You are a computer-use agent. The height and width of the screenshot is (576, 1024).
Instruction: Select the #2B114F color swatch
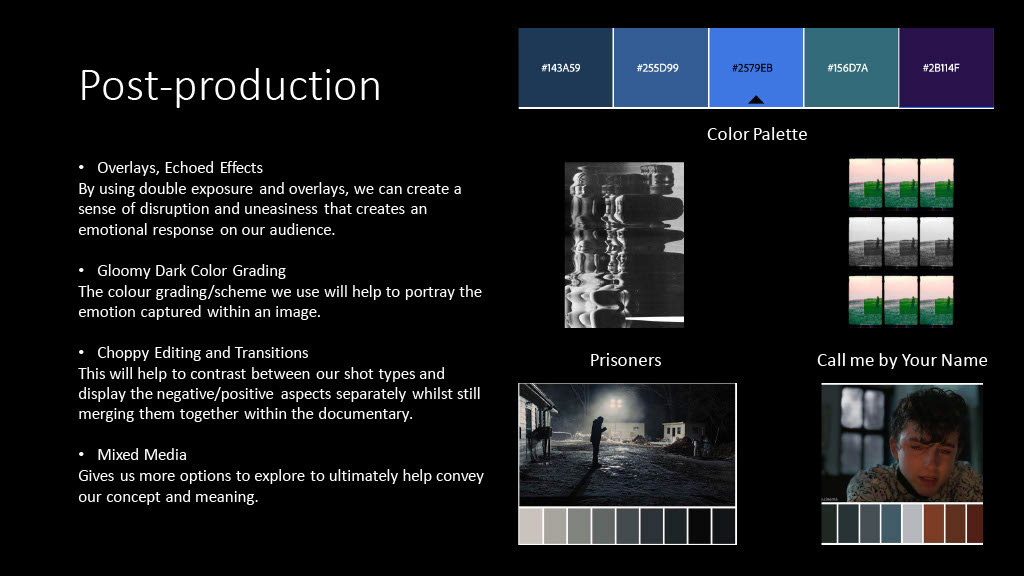946,67
